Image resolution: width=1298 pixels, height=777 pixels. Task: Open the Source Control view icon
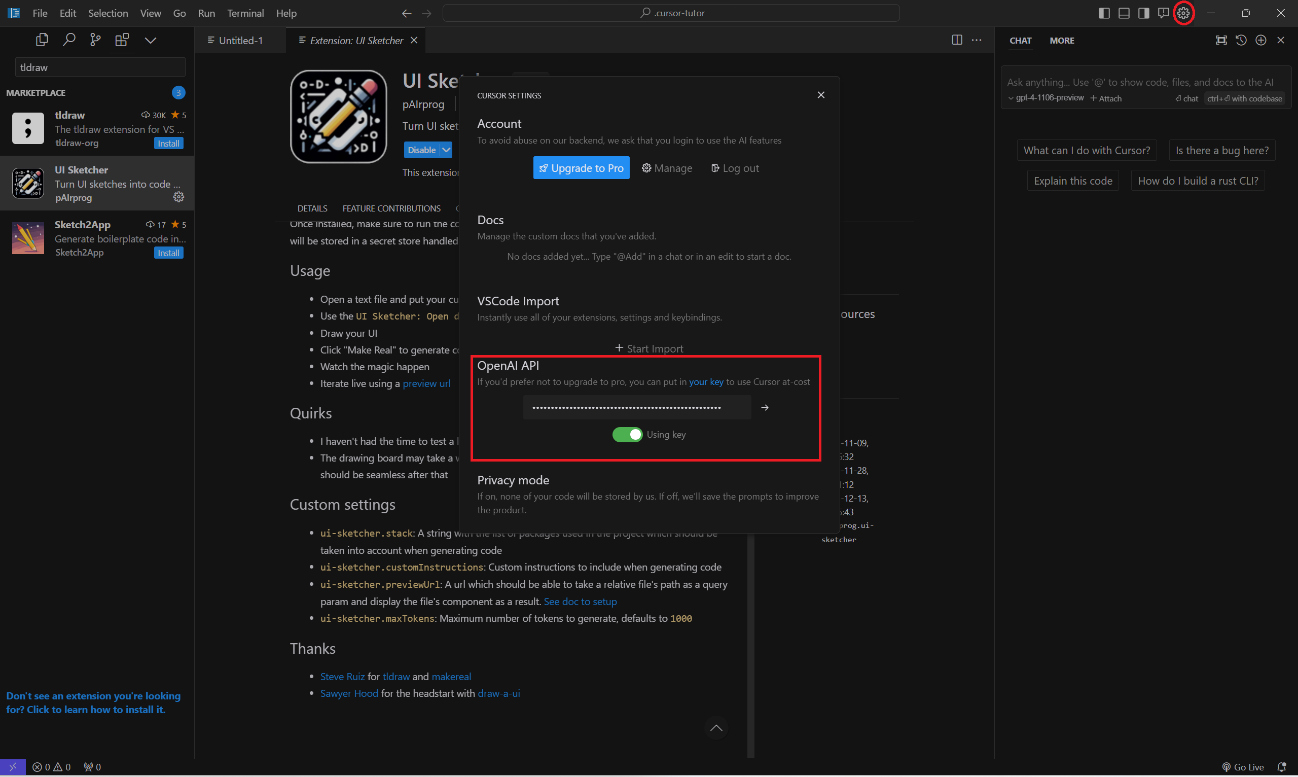[x=95, y=40]
